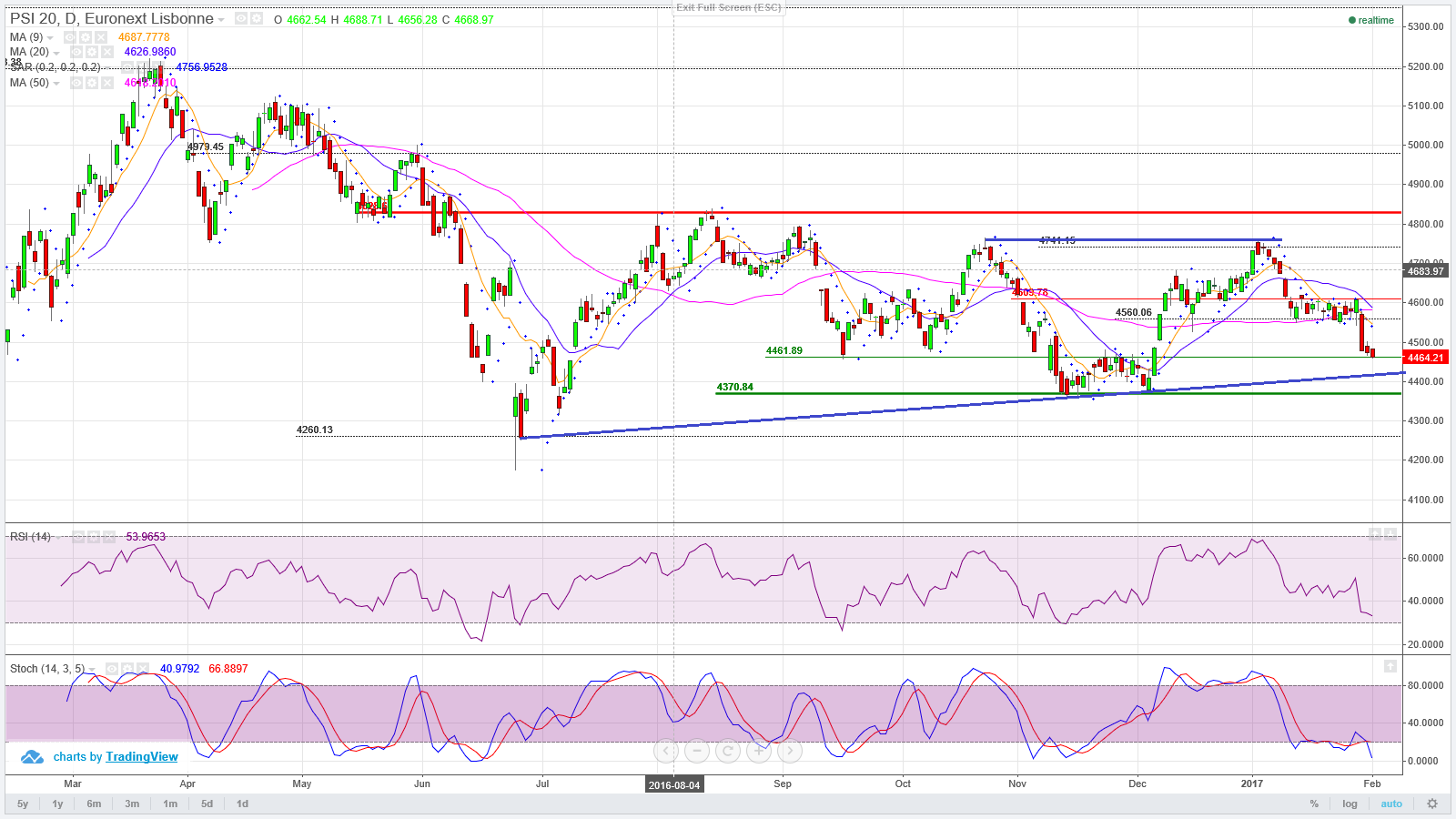Viewport: 1456px width, 819px height.
Task: Expand the Stoch legend dropdown arrow
Action: (x=92, y=670)
